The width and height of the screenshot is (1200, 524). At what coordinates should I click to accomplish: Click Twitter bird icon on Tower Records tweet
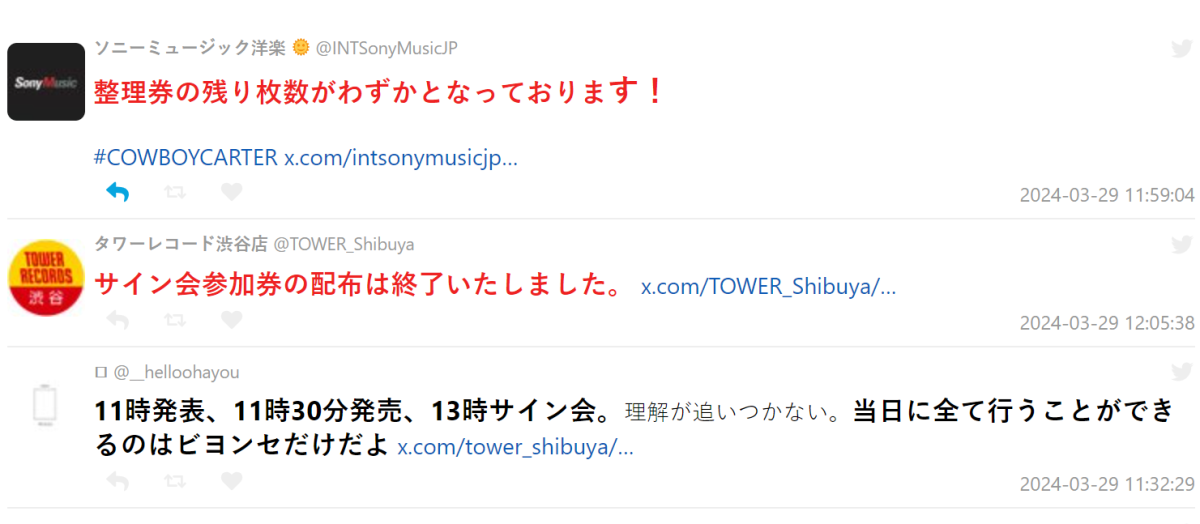coord(1181,244)
